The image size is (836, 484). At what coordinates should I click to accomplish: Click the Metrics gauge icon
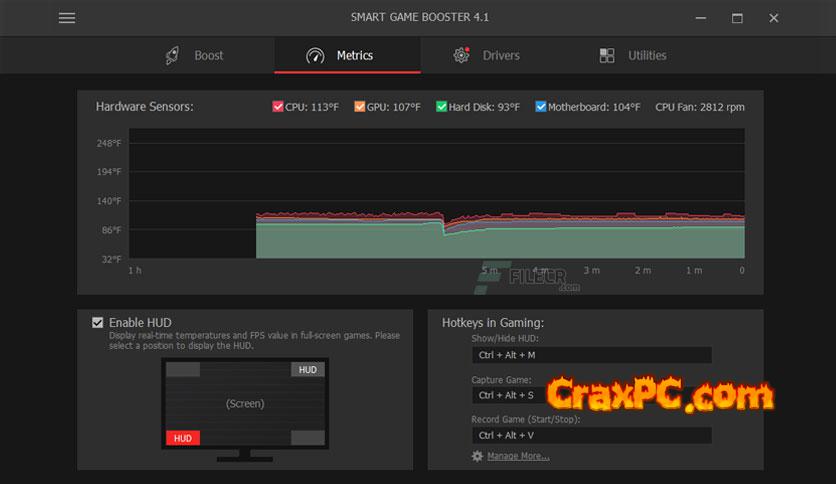316,56
